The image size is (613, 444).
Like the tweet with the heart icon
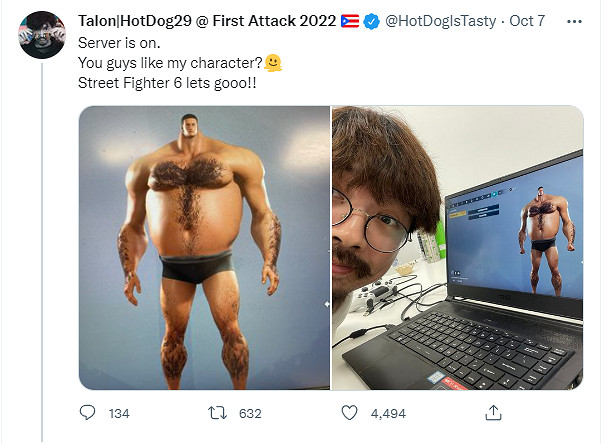(350, 413)
